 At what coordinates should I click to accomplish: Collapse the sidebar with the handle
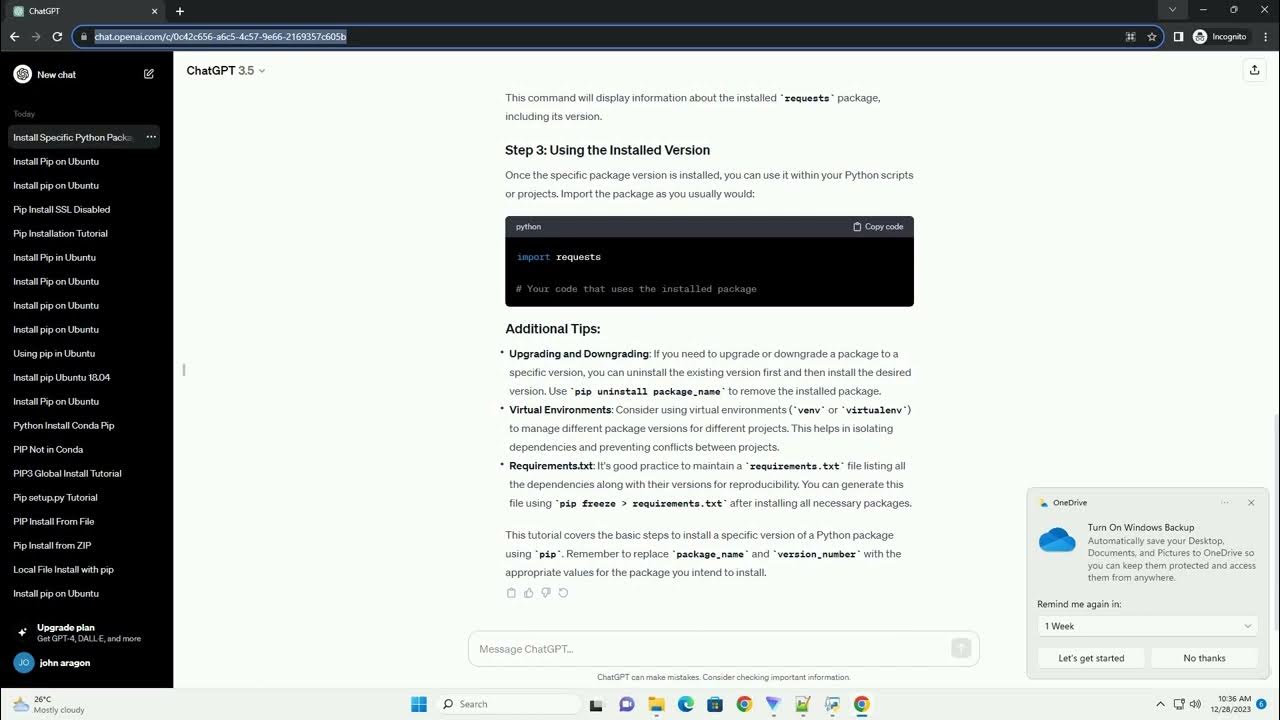point(184,370)
